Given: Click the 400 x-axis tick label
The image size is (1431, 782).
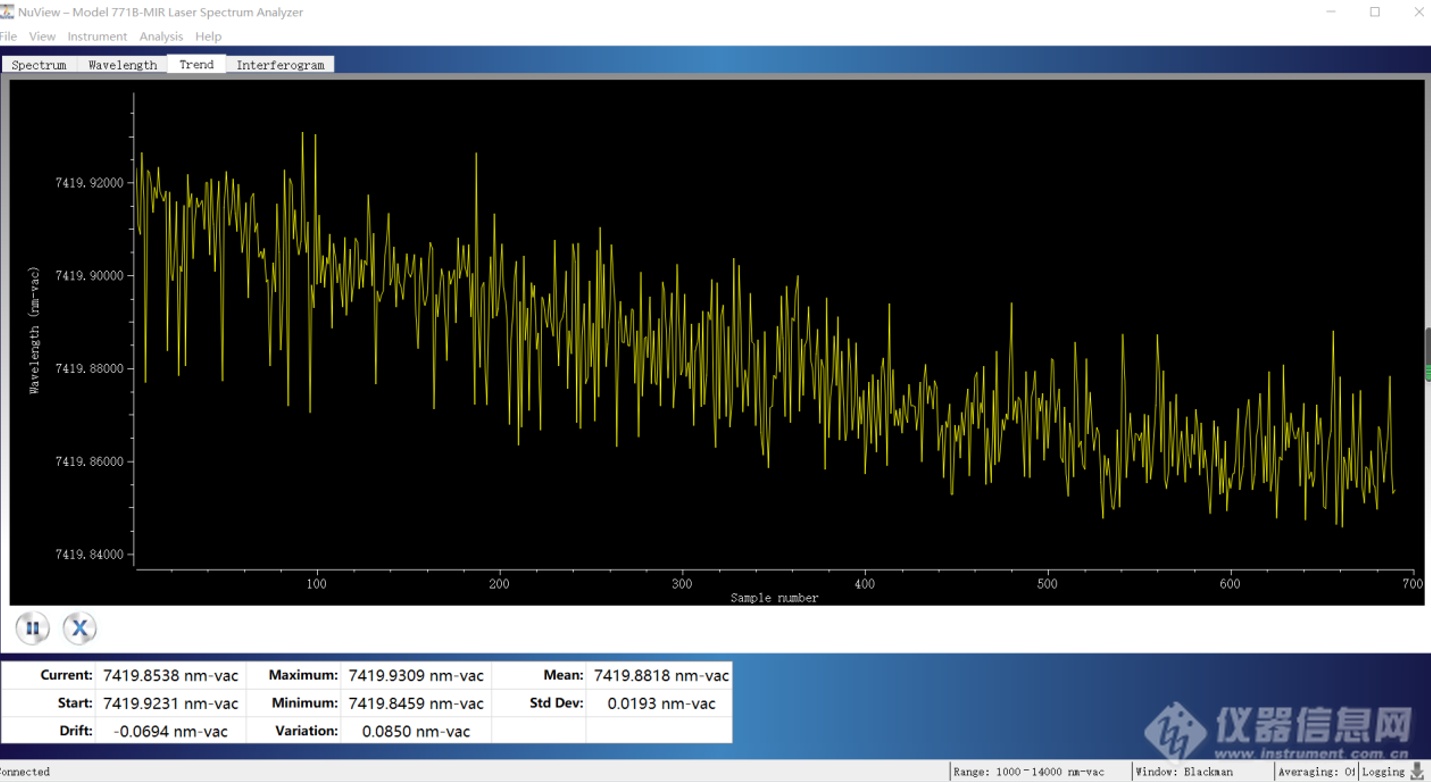Looking at the screenshot, I should pyautogui.click(x=865, y=584).
